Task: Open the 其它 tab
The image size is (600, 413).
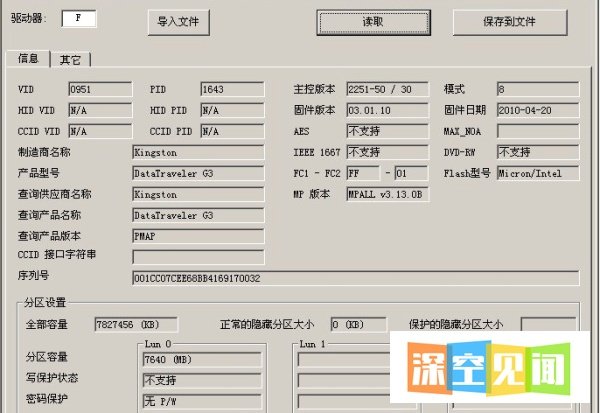Action: (70, 60)
